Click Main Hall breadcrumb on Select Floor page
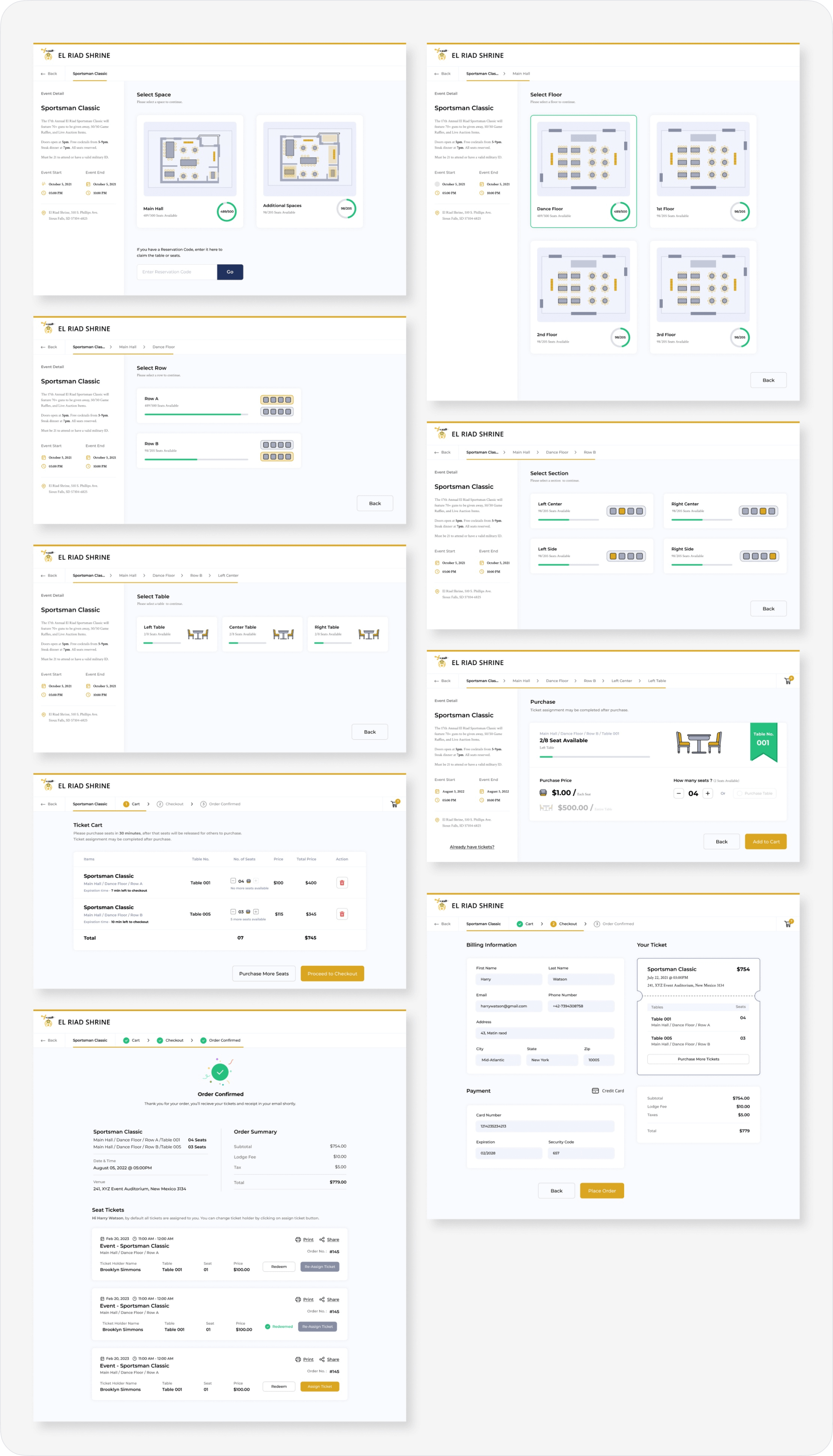 [x=521, y=74]
